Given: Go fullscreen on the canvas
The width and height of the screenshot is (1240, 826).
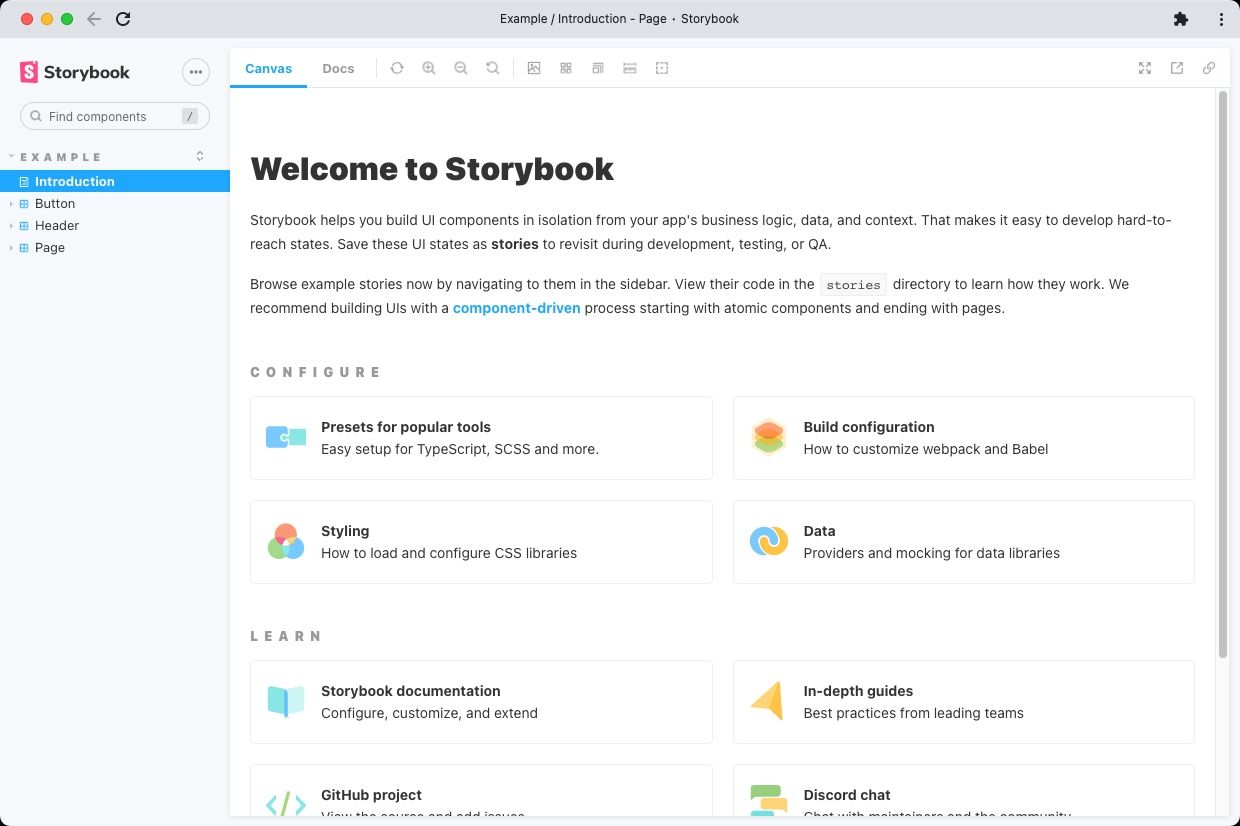Looking at the screenshot, I should (x=1144, y=68).
